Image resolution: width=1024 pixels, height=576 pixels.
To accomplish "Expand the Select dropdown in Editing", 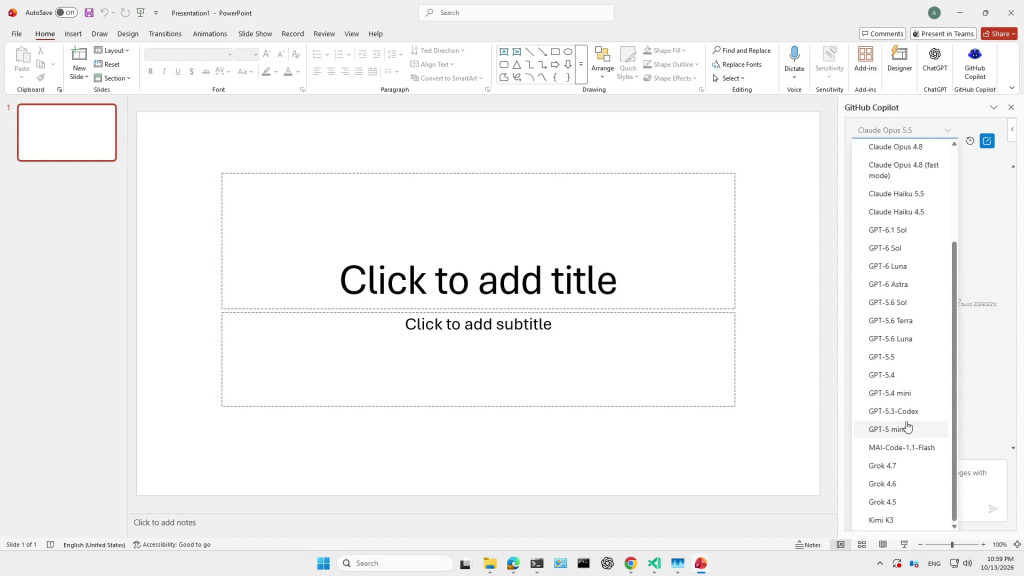I will [728, 78].
